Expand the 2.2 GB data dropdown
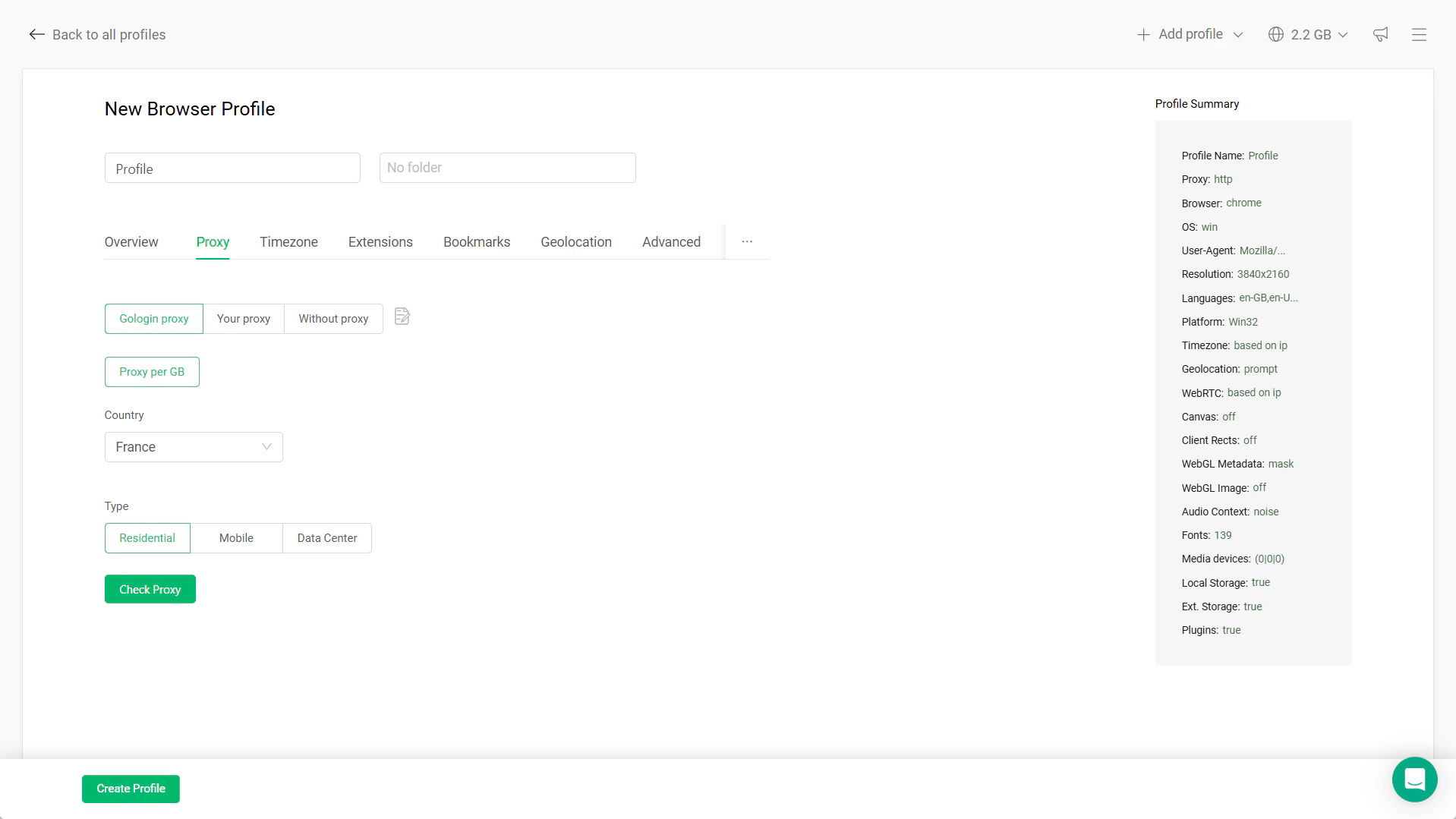 click(1343, 34)
